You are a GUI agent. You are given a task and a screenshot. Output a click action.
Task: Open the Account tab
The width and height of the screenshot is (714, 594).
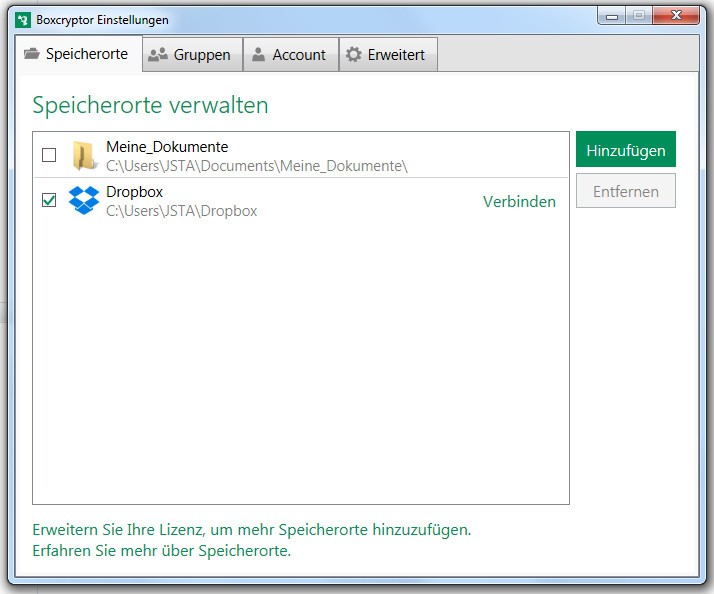click(291, 55)
